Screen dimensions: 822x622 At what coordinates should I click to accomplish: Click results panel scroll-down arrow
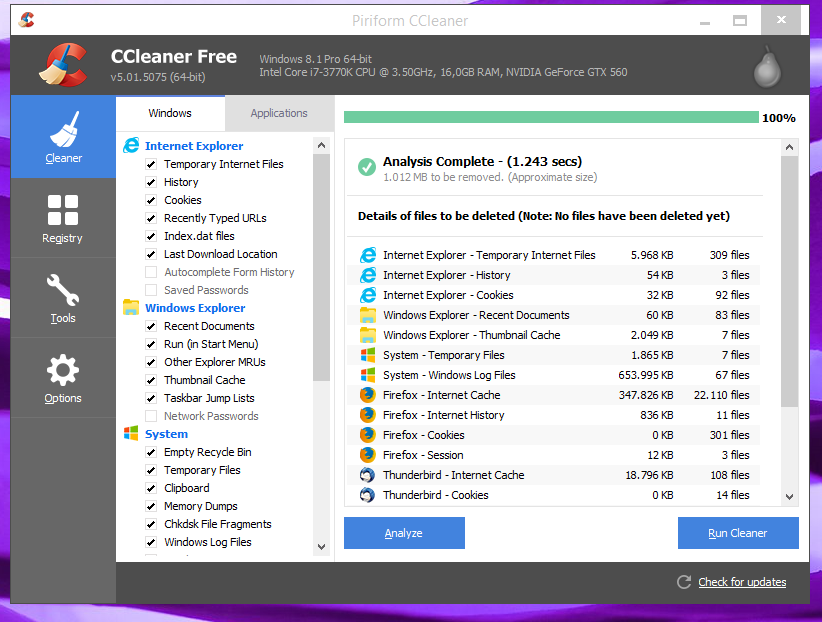789,496
